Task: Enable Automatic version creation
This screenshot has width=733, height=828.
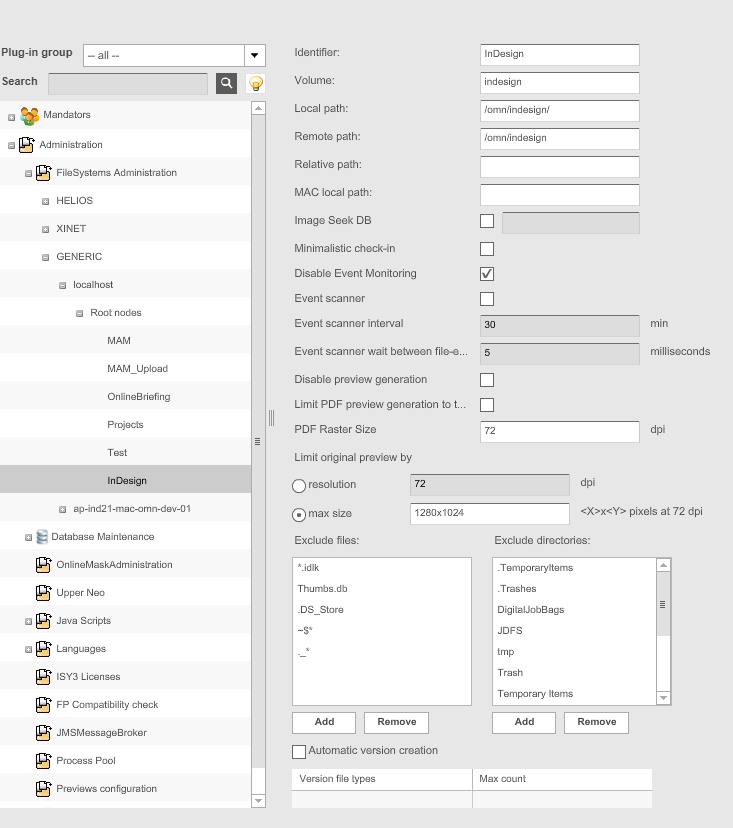Action: point(299,752)
